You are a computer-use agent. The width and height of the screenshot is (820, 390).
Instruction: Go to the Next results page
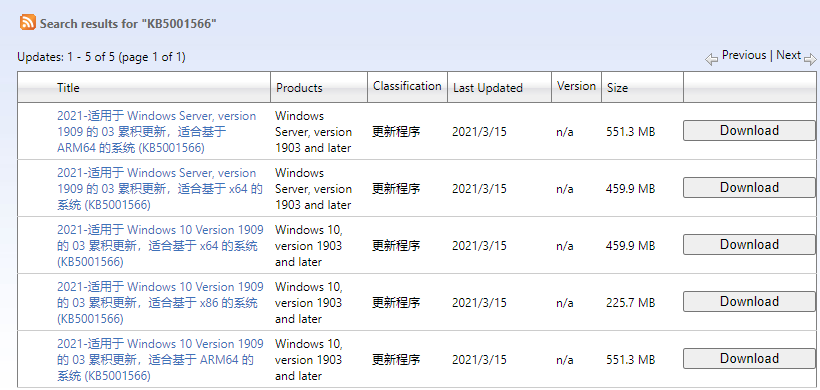click(788, 55)
